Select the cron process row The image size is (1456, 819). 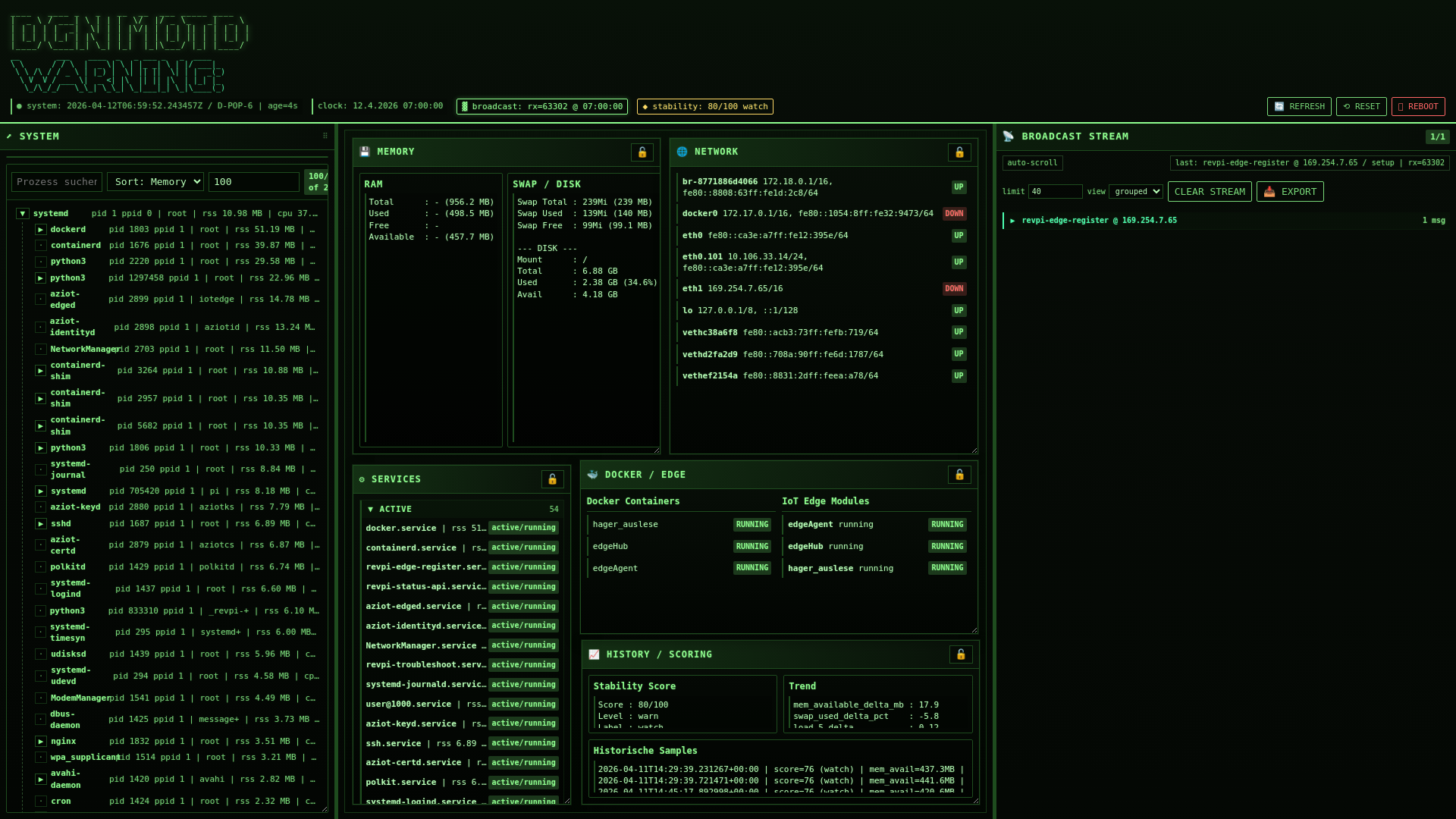[x=177, y=802]
